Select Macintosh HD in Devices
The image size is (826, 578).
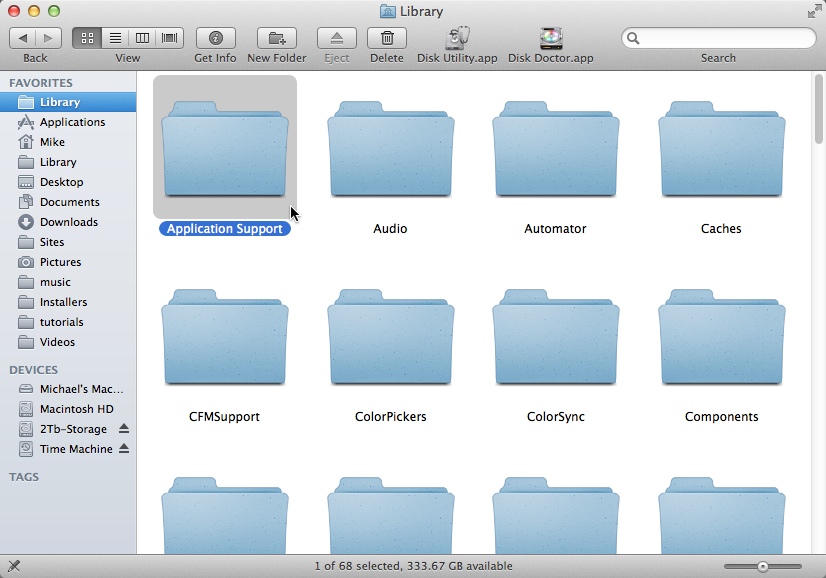pos(68,409)
